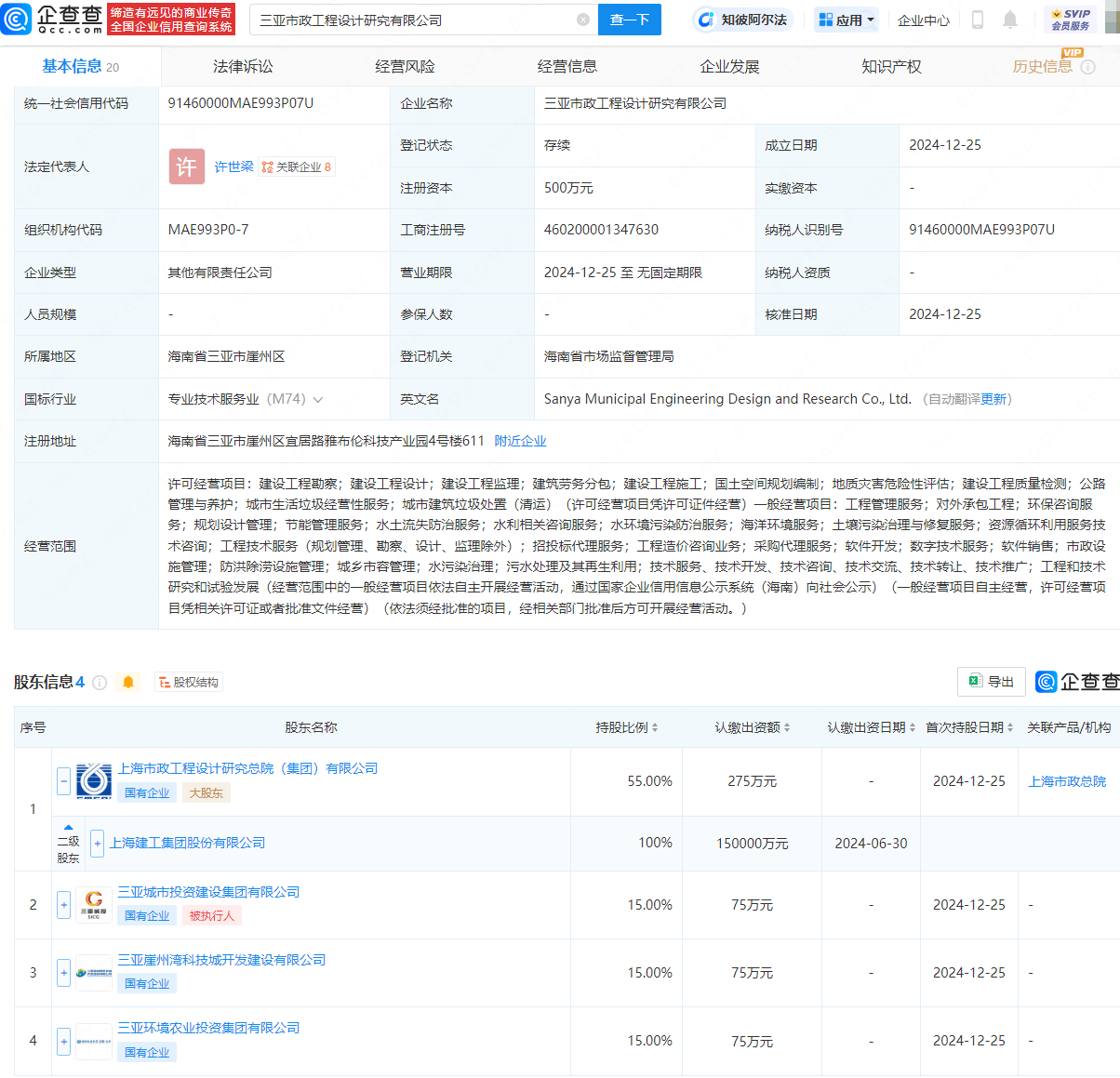Click registration number 460200001347630
Viewport: 1120px width, 1078px height.
pos(601,230)
